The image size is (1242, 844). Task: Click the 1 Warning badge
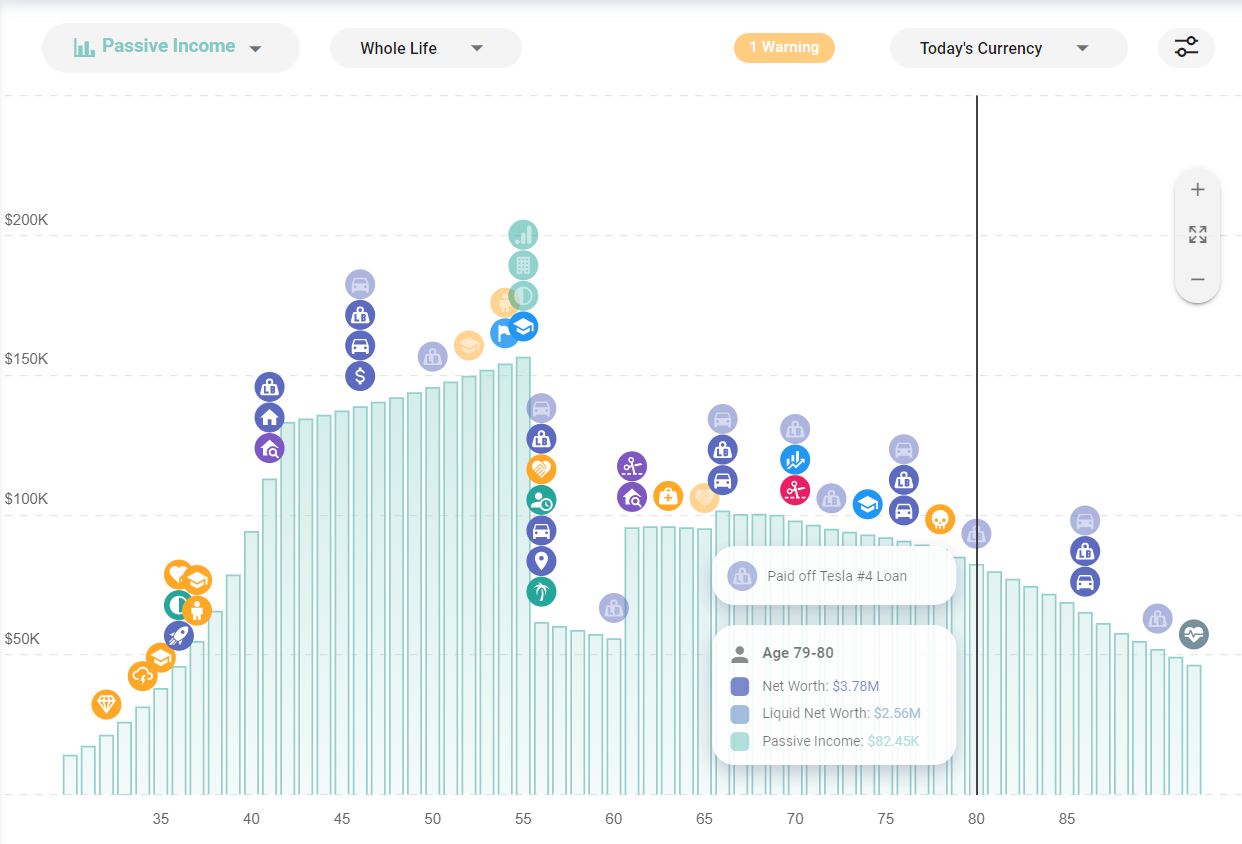(x=784, y=47)
